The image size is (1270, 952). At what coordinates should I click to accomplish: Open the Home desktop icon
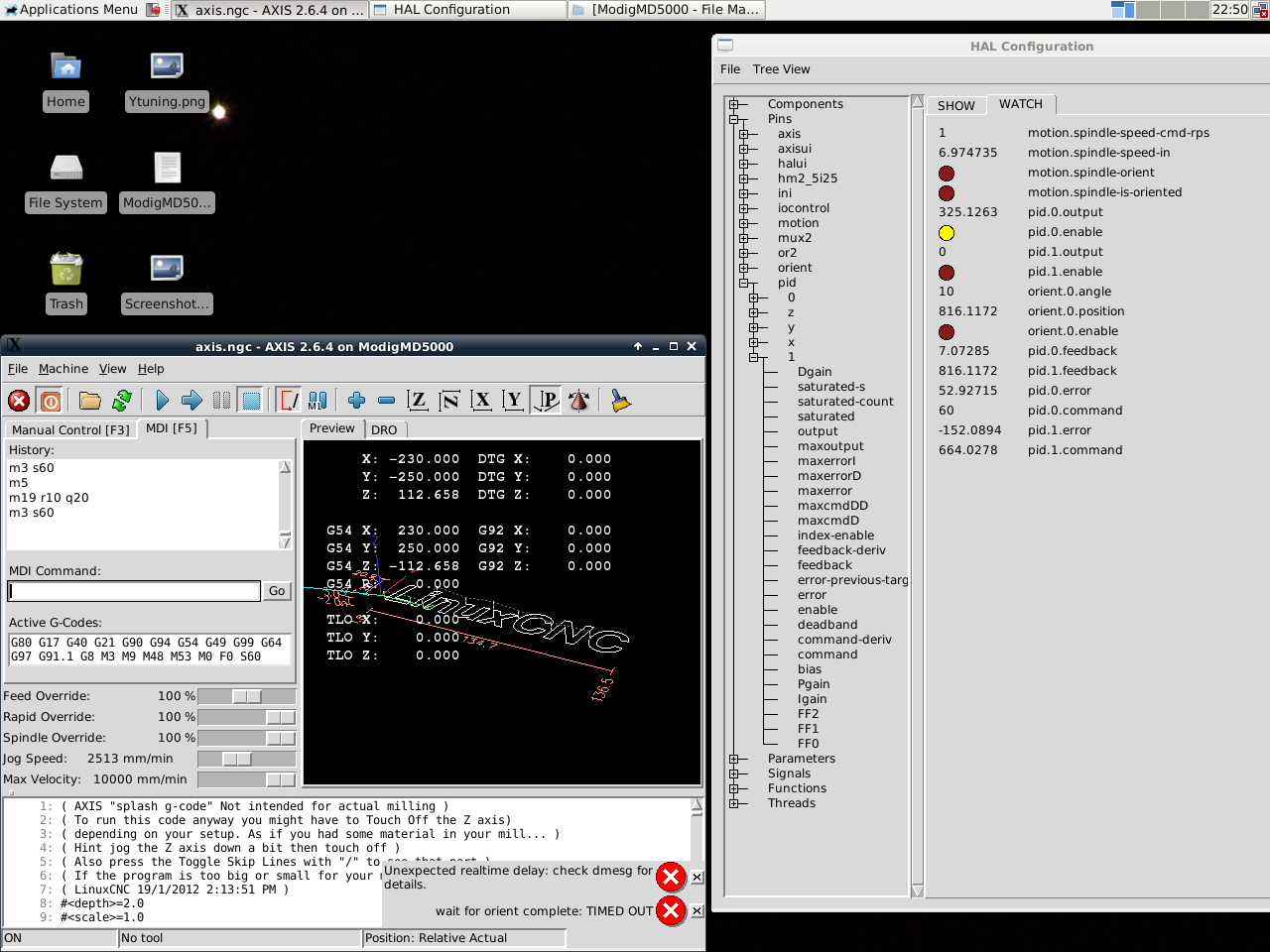tap(65, 81)
